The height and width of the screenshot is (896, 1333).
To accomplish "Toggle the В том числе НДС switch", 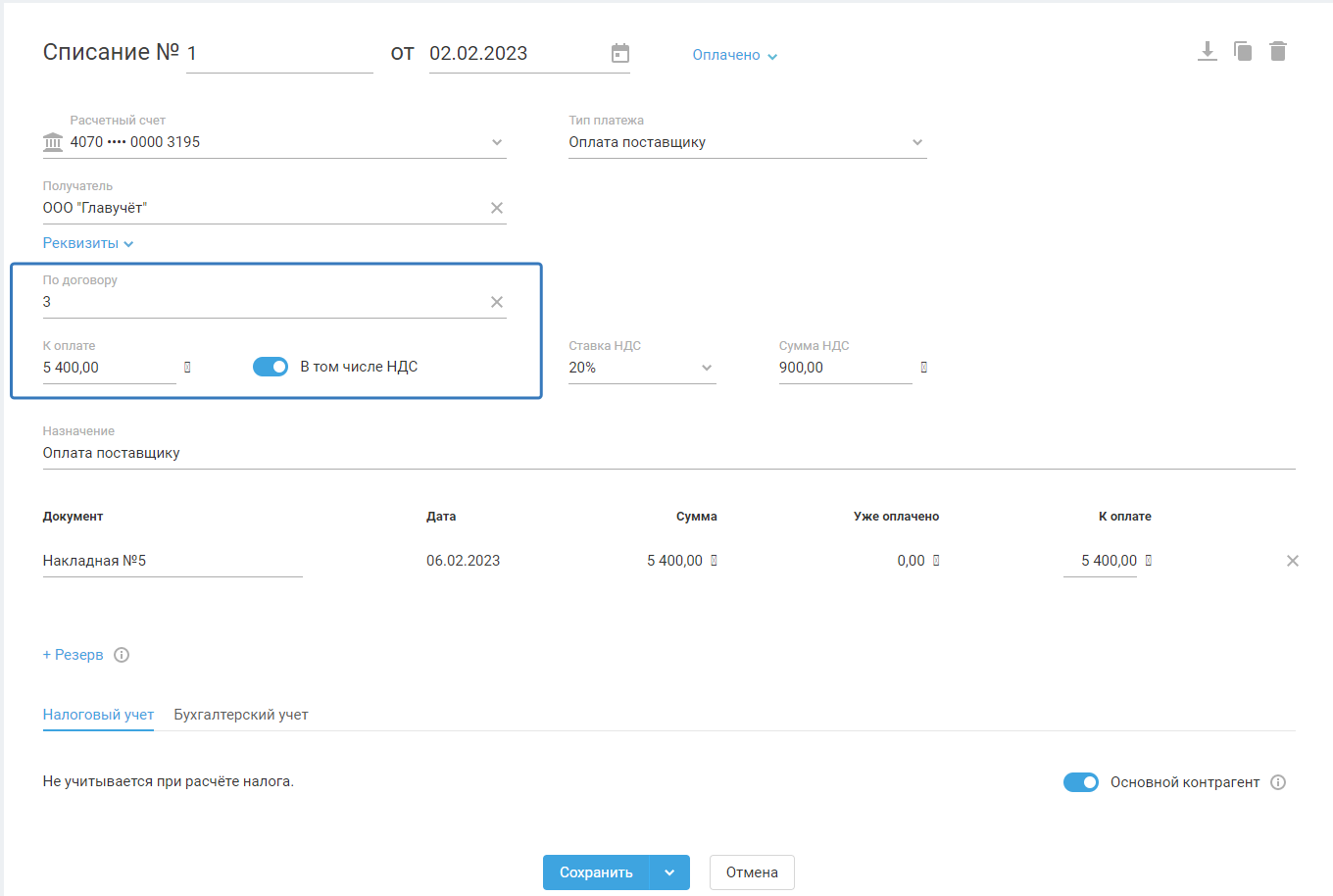I will [x=271, y=367].
